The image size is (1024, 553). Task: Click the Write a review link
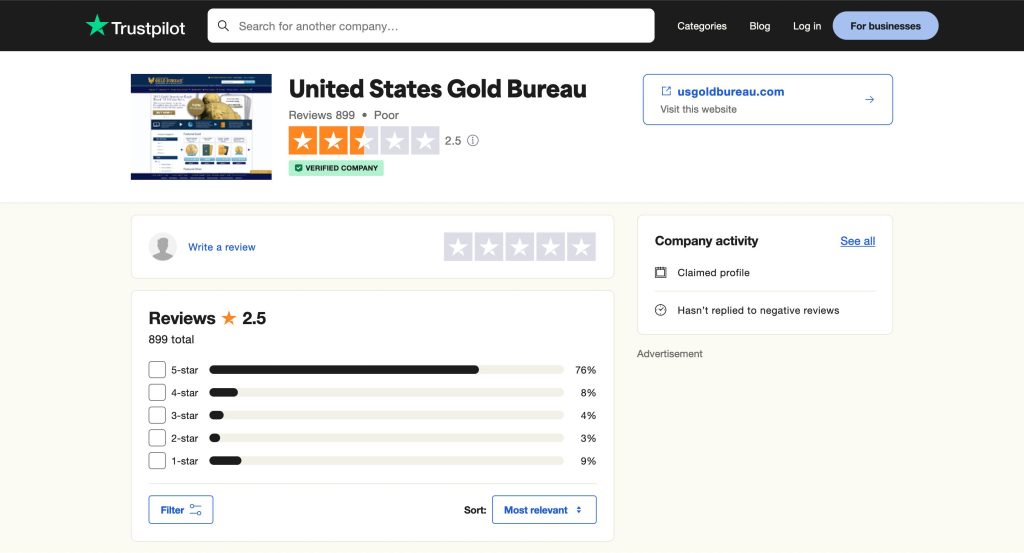[x=222, y=247]
